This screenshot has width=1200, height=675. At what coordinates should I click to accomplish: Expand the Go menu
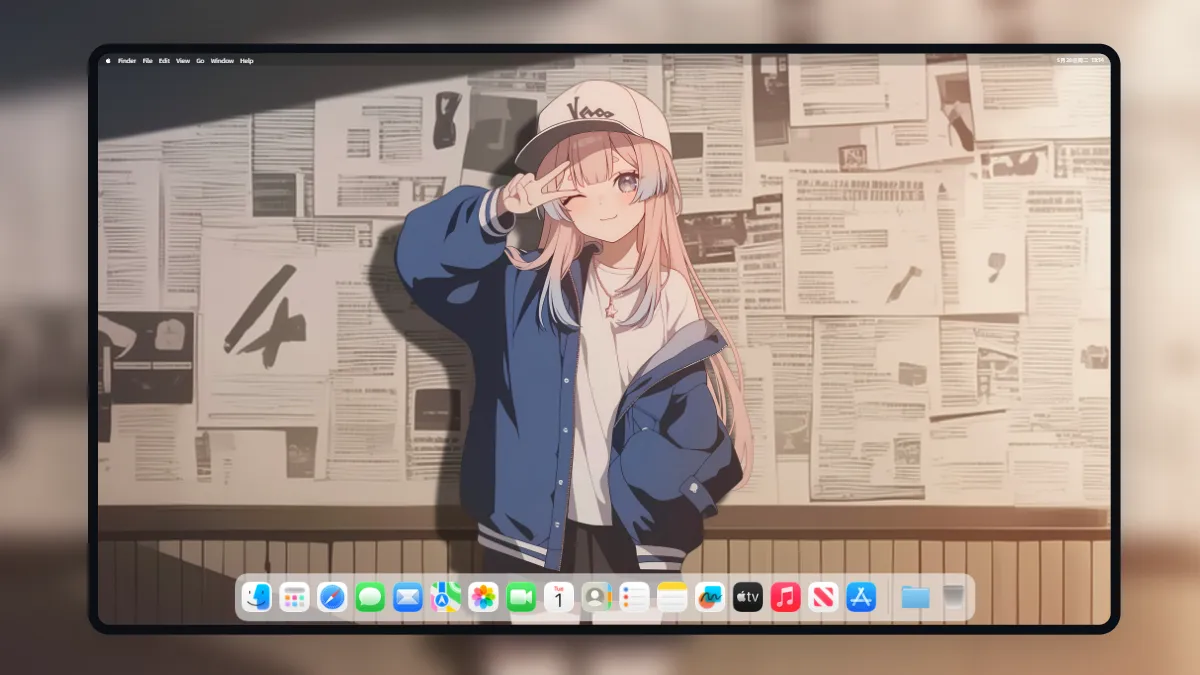pyautogui.click(x=200, y=61)
